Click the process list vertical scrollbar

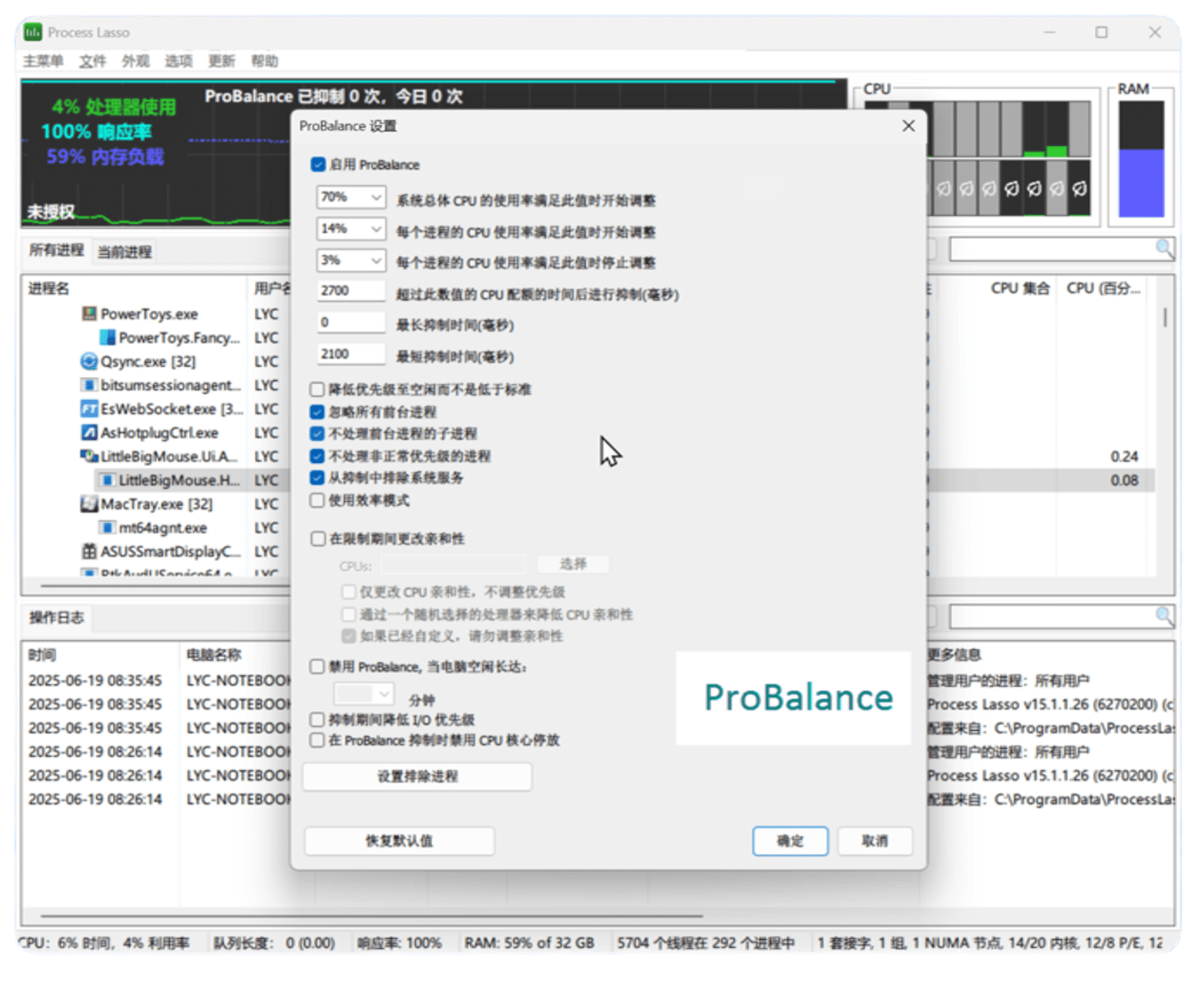pyautogui.click(x=1165, y=317)
